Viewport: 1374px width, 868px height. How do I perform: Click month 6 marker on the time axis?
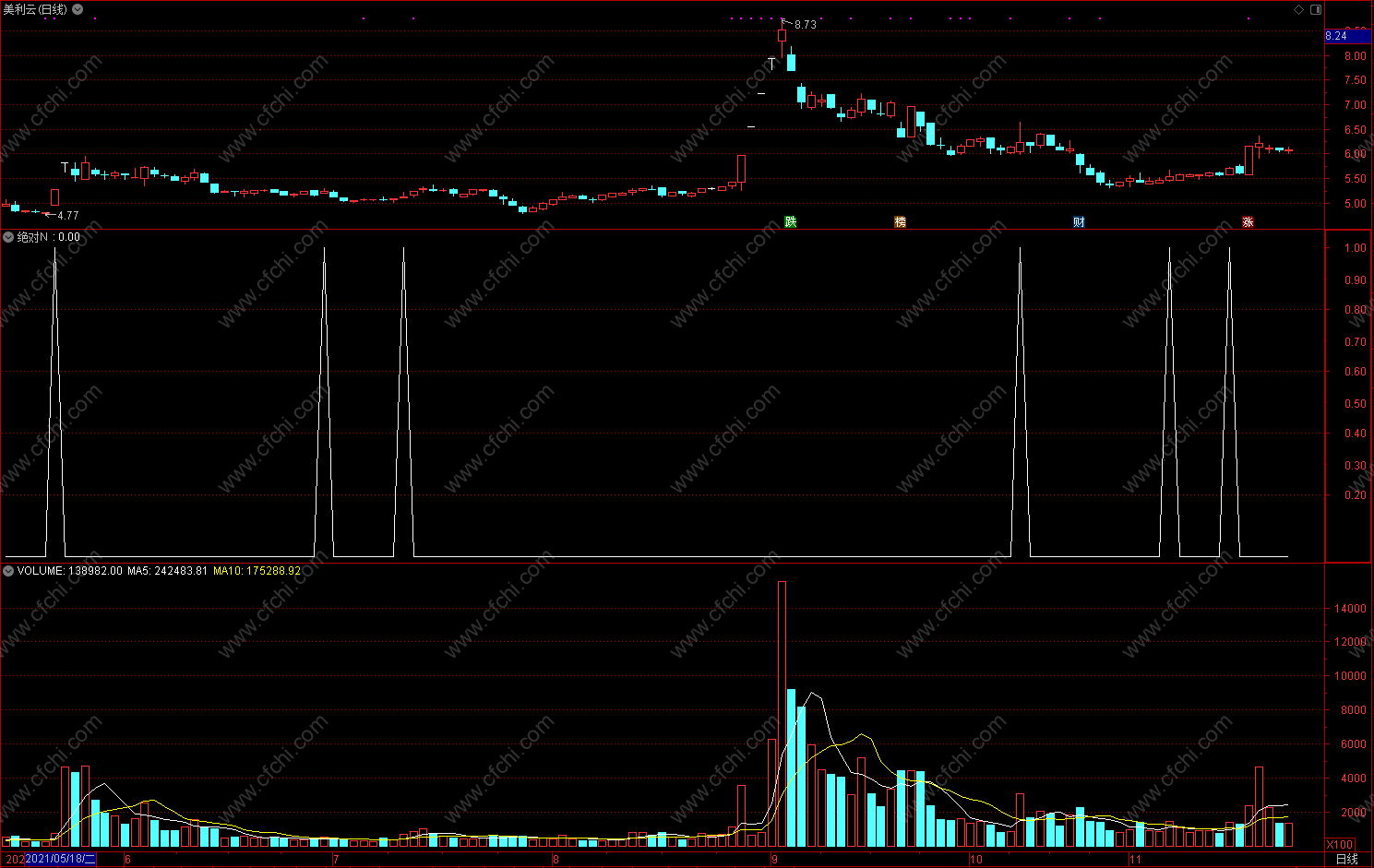coord(127,860)
